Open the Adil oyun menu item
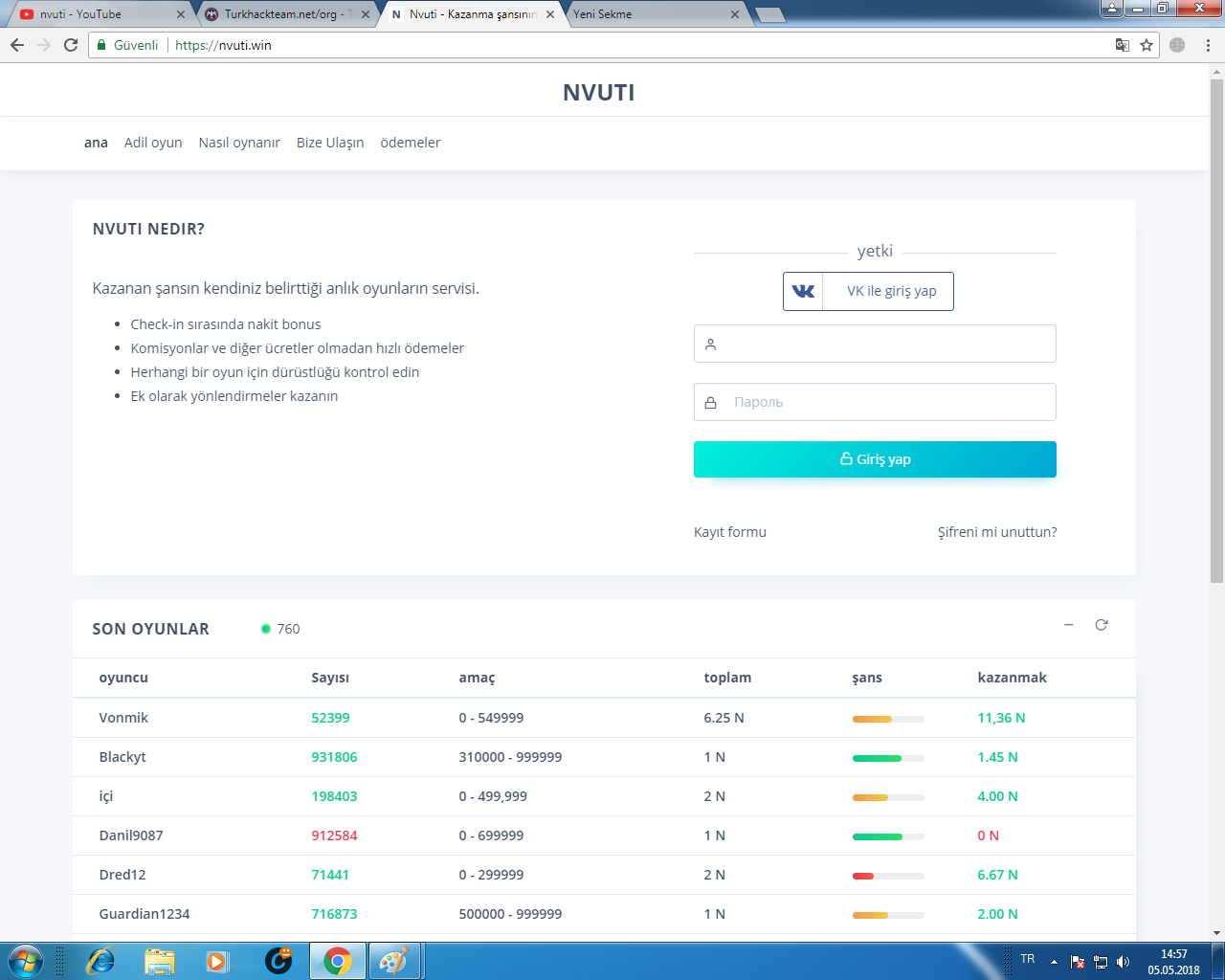This screenshot has height=980, width=1225. pyautogui.click(x=153, y=143)
